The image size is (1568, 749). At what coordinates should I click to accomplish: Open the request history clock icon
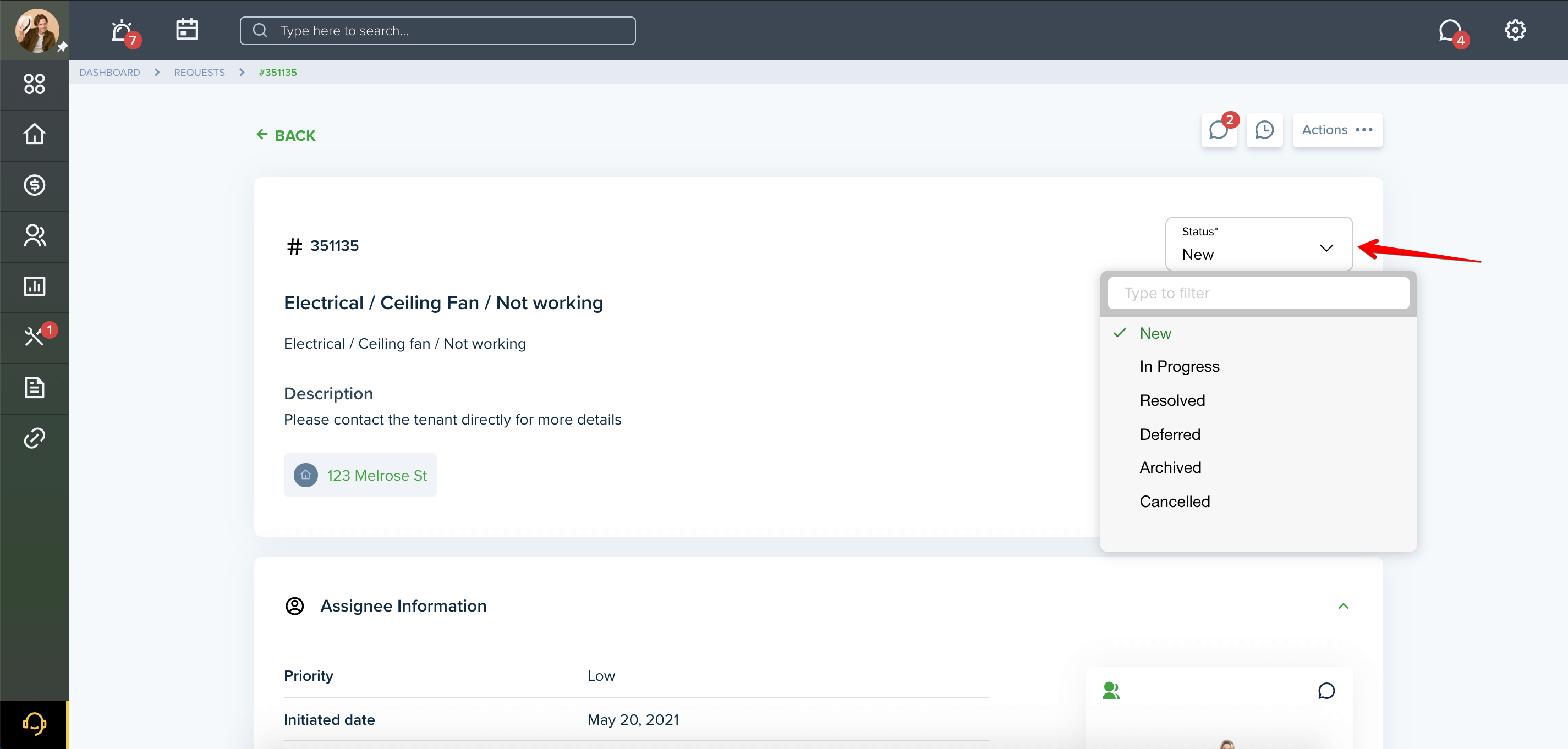[x=1264, y=130]
